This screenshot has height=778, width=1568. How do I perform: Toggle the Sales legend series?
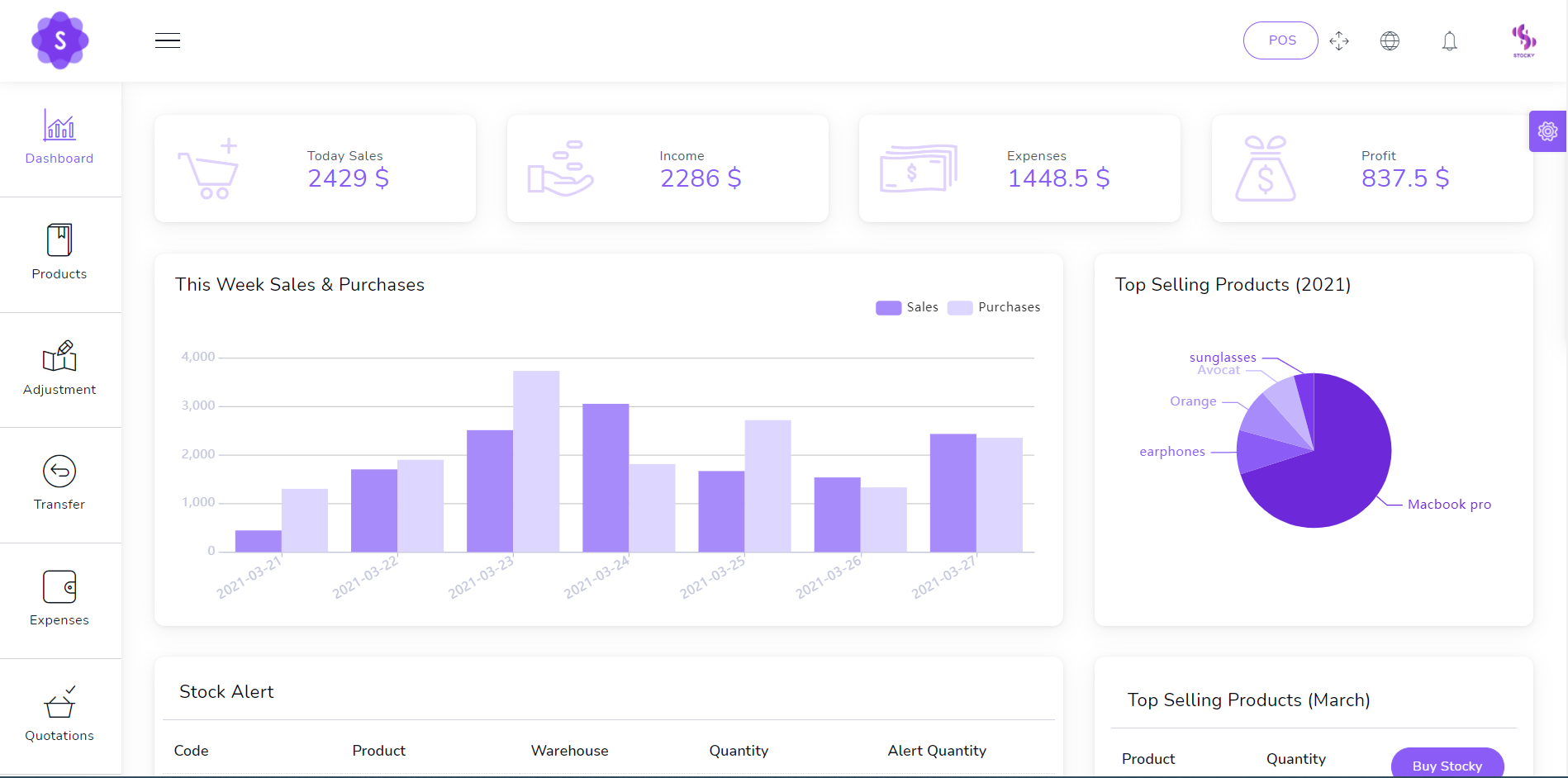click(907, 307)
